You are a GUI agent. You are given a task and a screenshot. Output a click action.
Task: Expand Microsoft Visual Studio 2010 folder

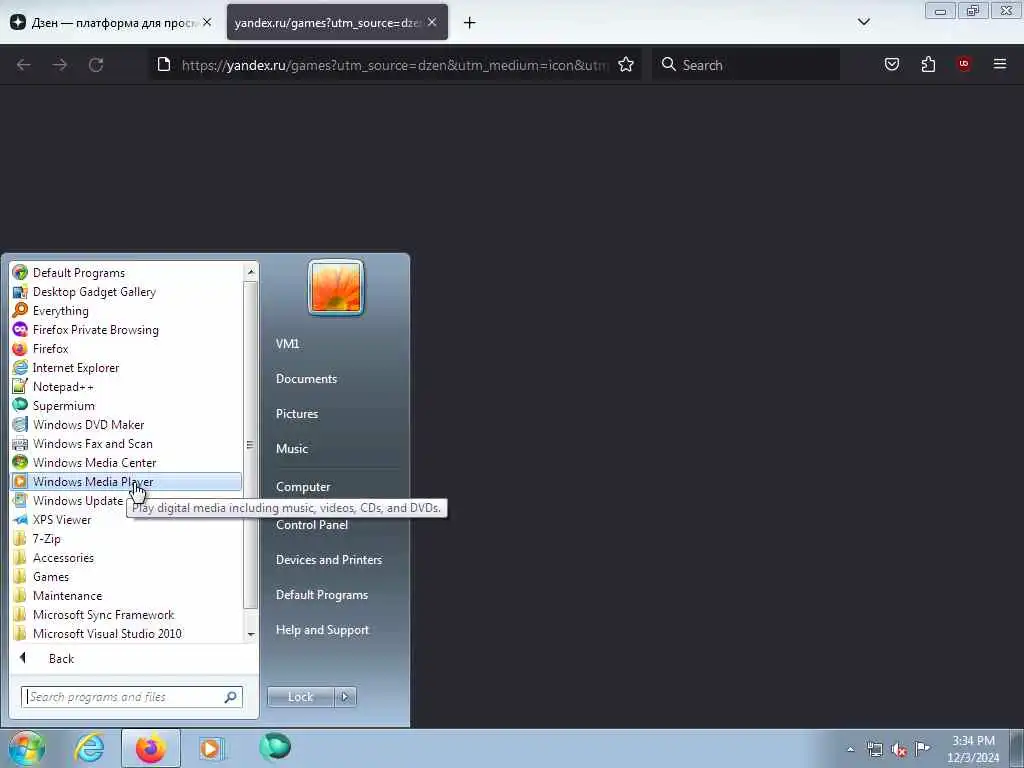127,633
